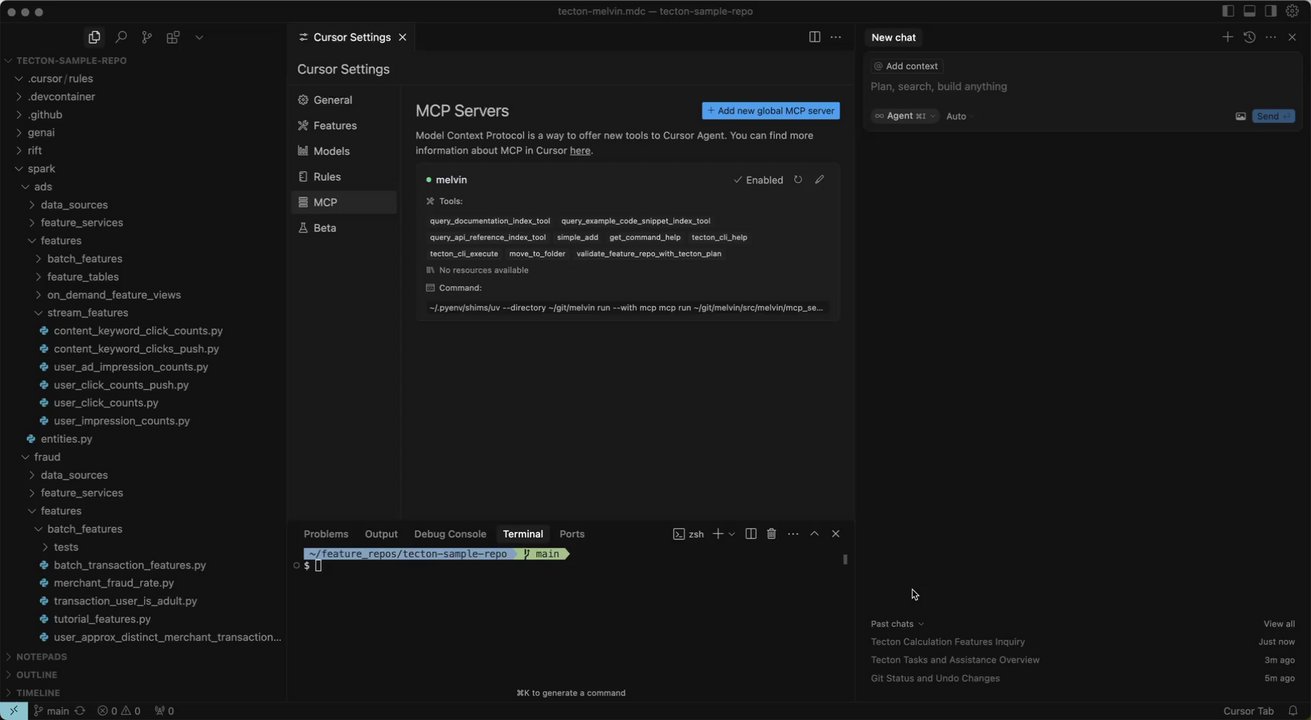The width and height of the screenshot is (1311, 720).
Task: Toggle the melvin server Enabled checkmark
Action: point(758,180)
